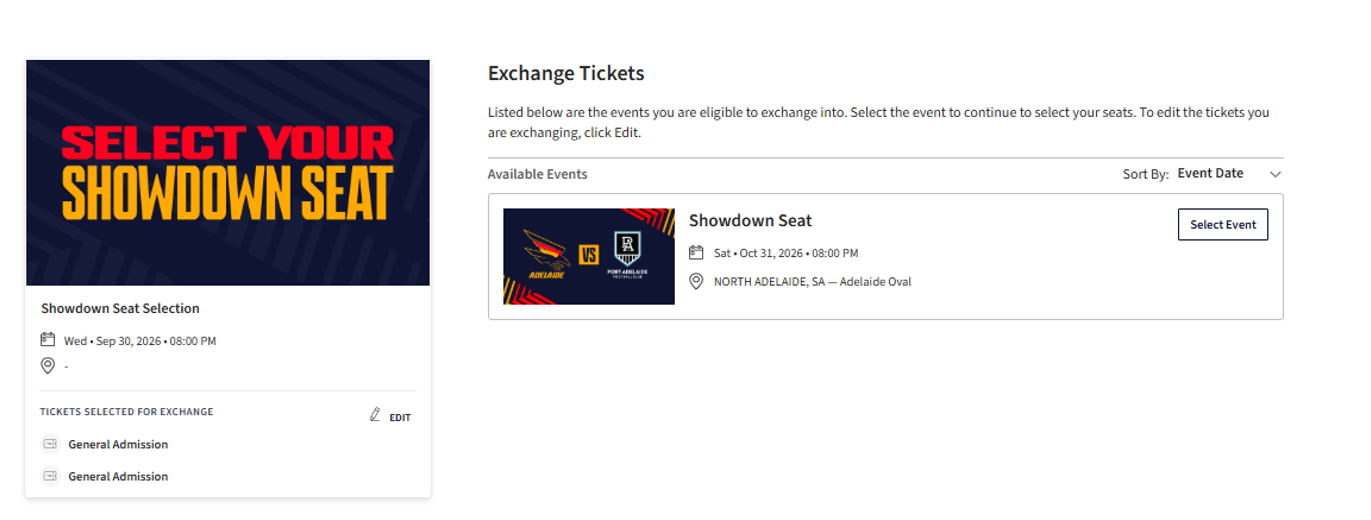Click the first General Admission ticket icon
This screenshot has width=1371, height=520.
pos(50,444)
